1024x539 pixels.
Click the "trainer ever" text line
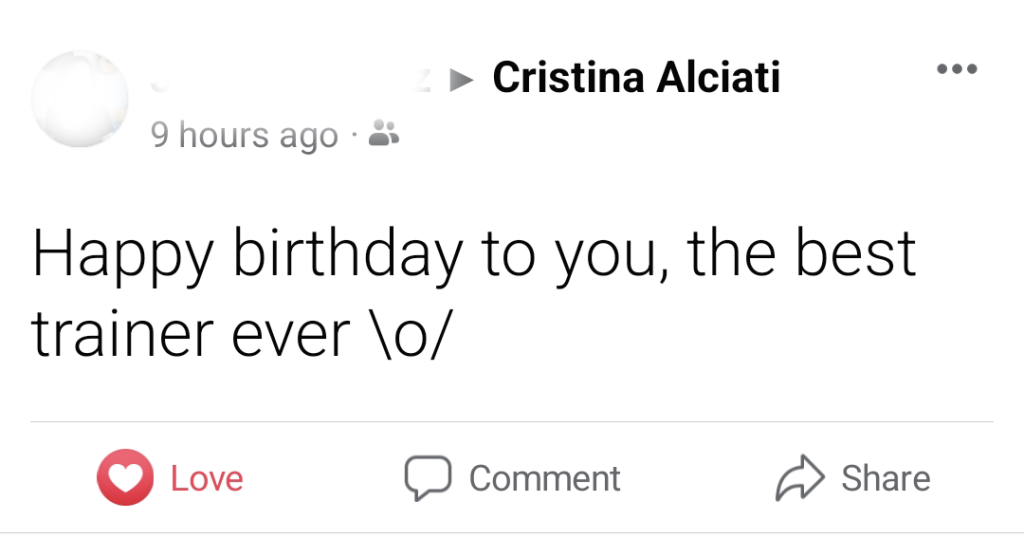tap(188, 337)
